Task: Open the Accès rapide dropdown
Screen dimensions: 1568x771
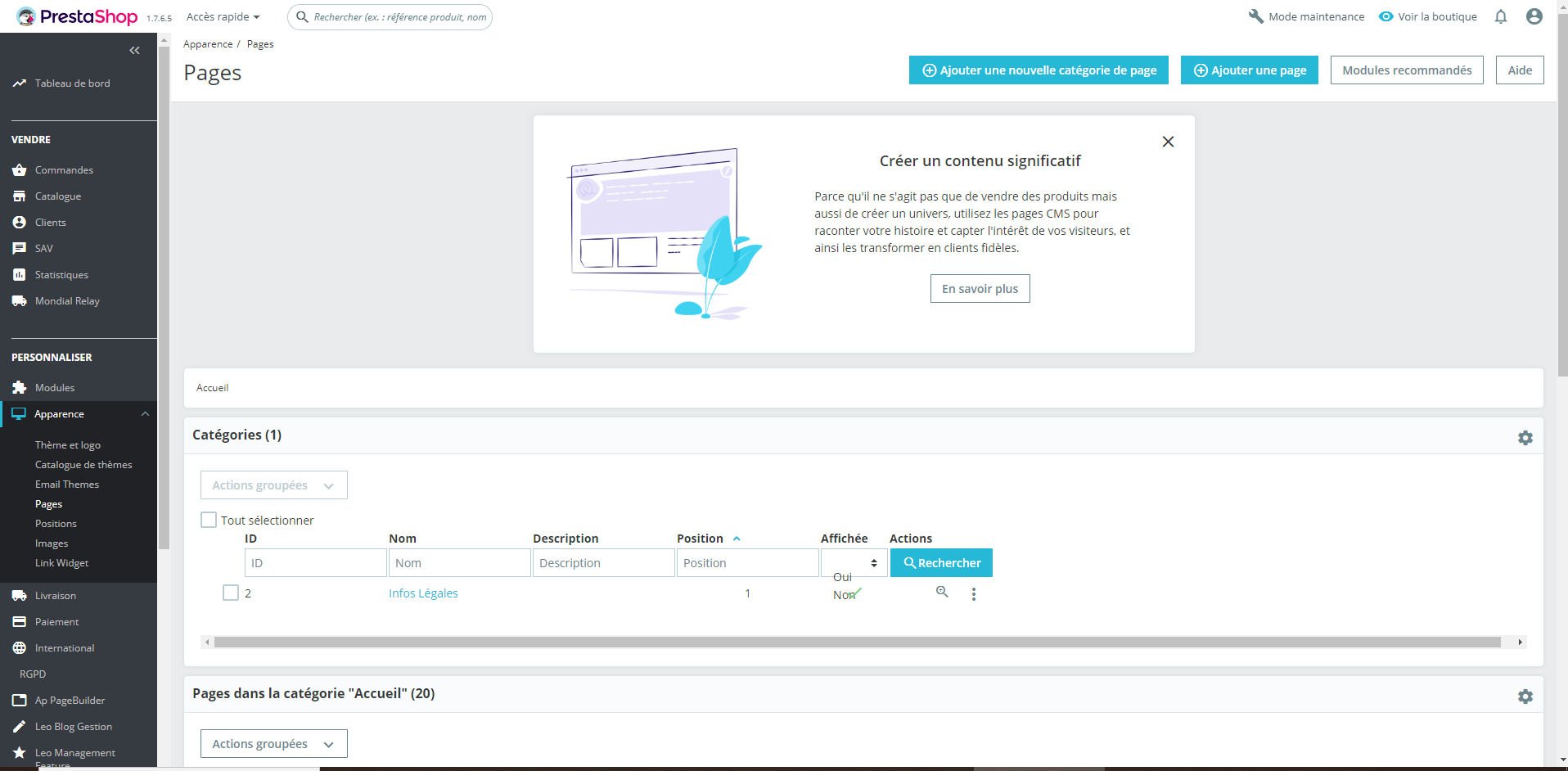Action: click(223, 16)
